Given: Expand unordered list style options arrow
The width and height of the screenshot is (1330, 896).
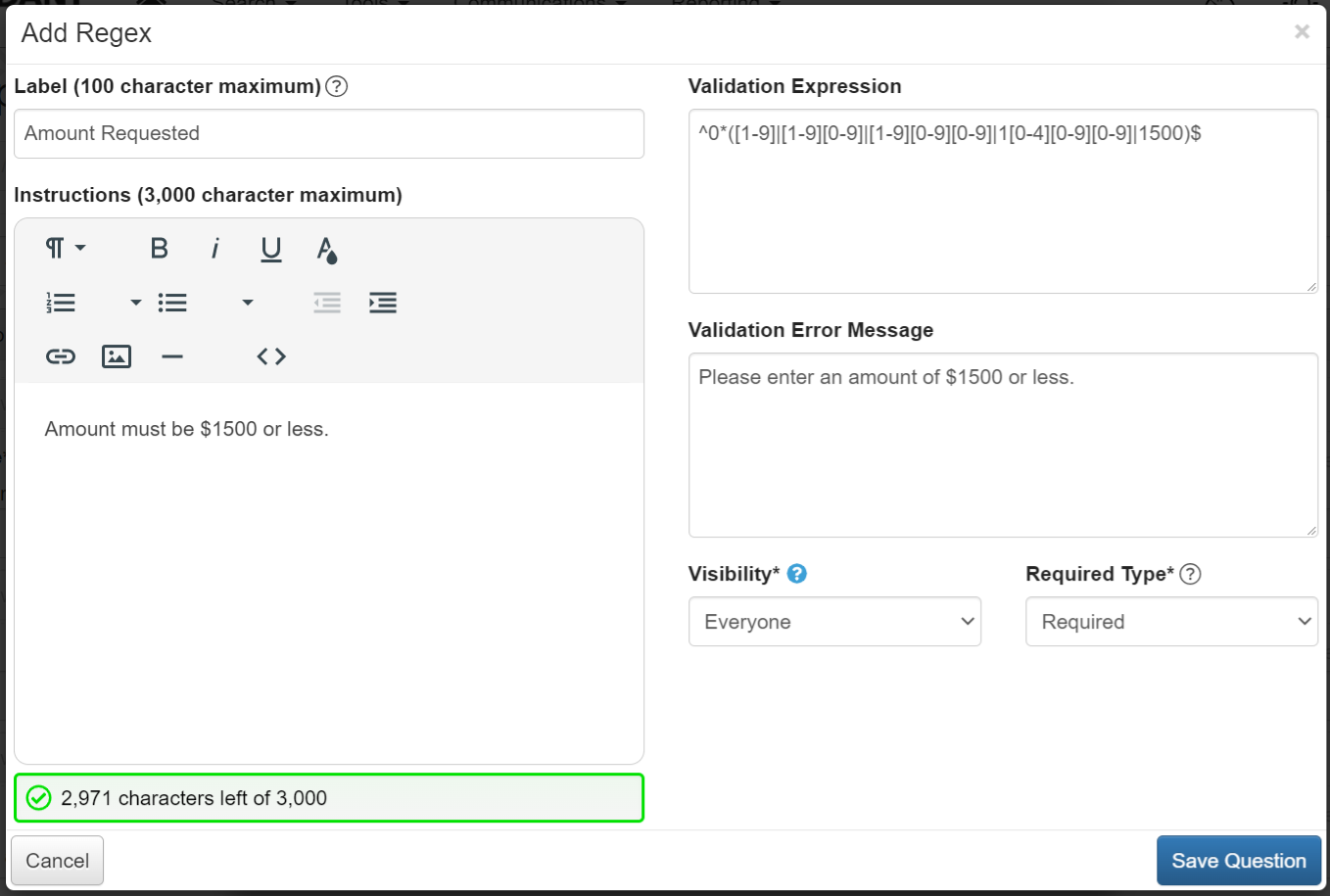Looking at the screenshot, I should (248, 303).
